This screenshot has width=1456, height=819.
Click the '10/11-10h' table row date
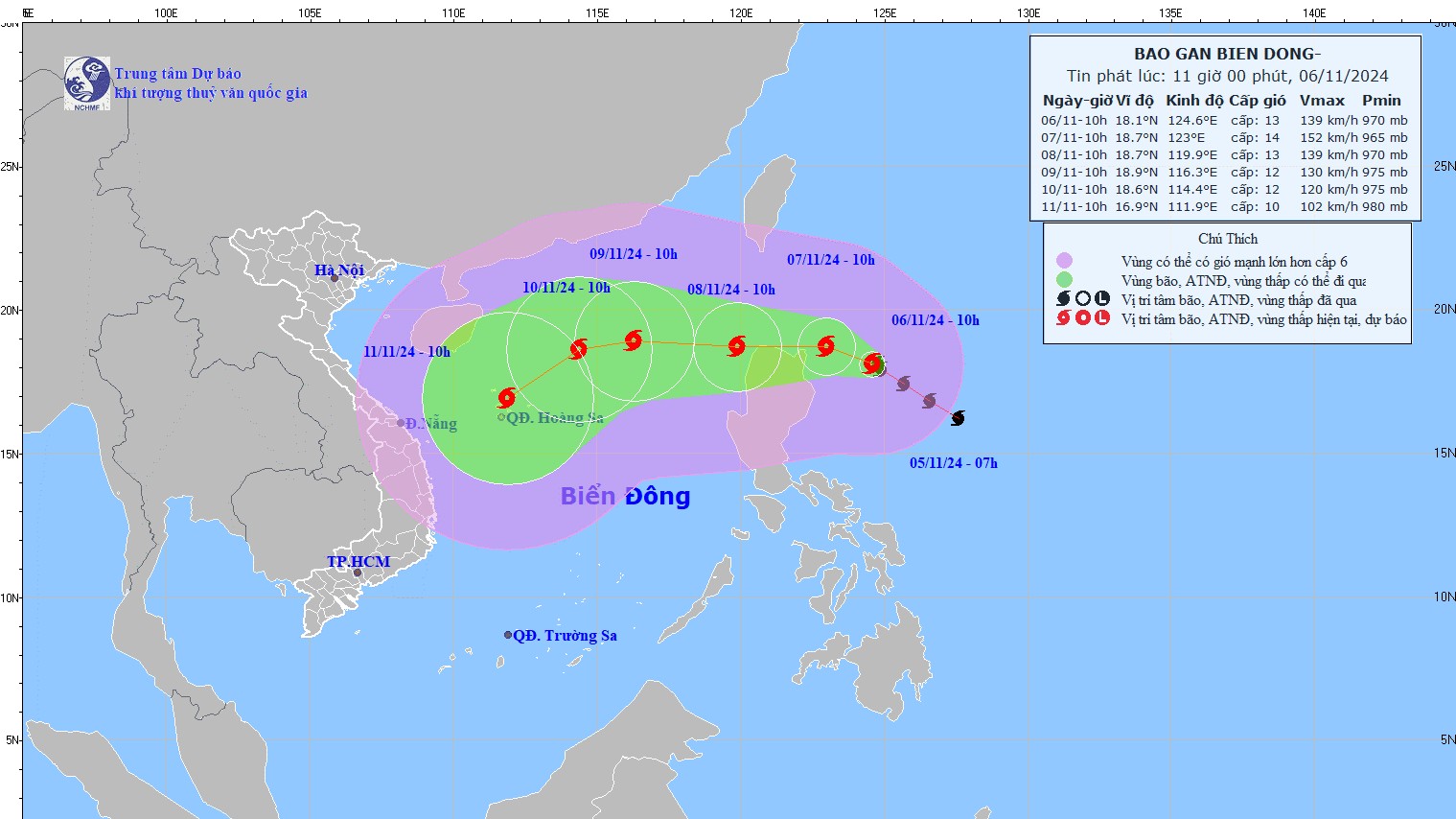[1074, 190]
